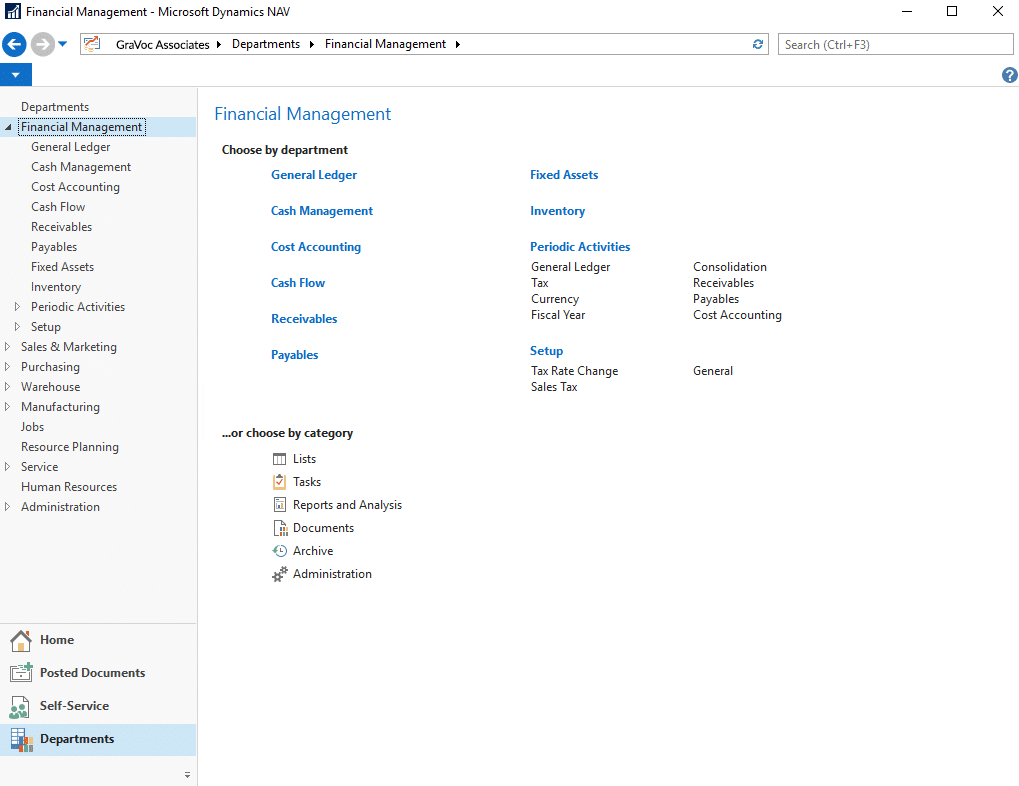Go back with the blue back arrow
1019x786 pixels.
14,44
